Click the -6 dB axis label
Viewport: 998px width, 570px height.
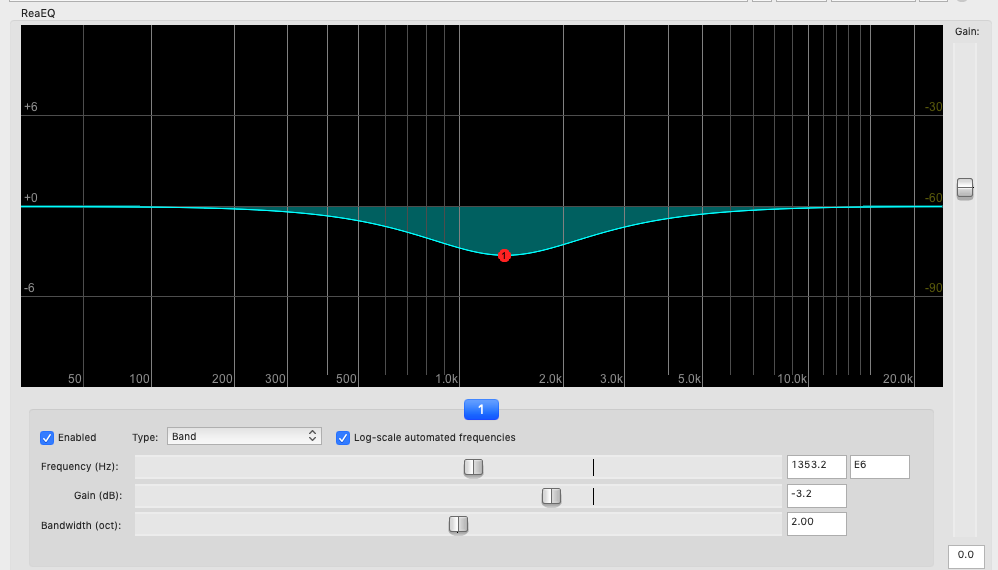pyautogui.click(x=29, y=288)
